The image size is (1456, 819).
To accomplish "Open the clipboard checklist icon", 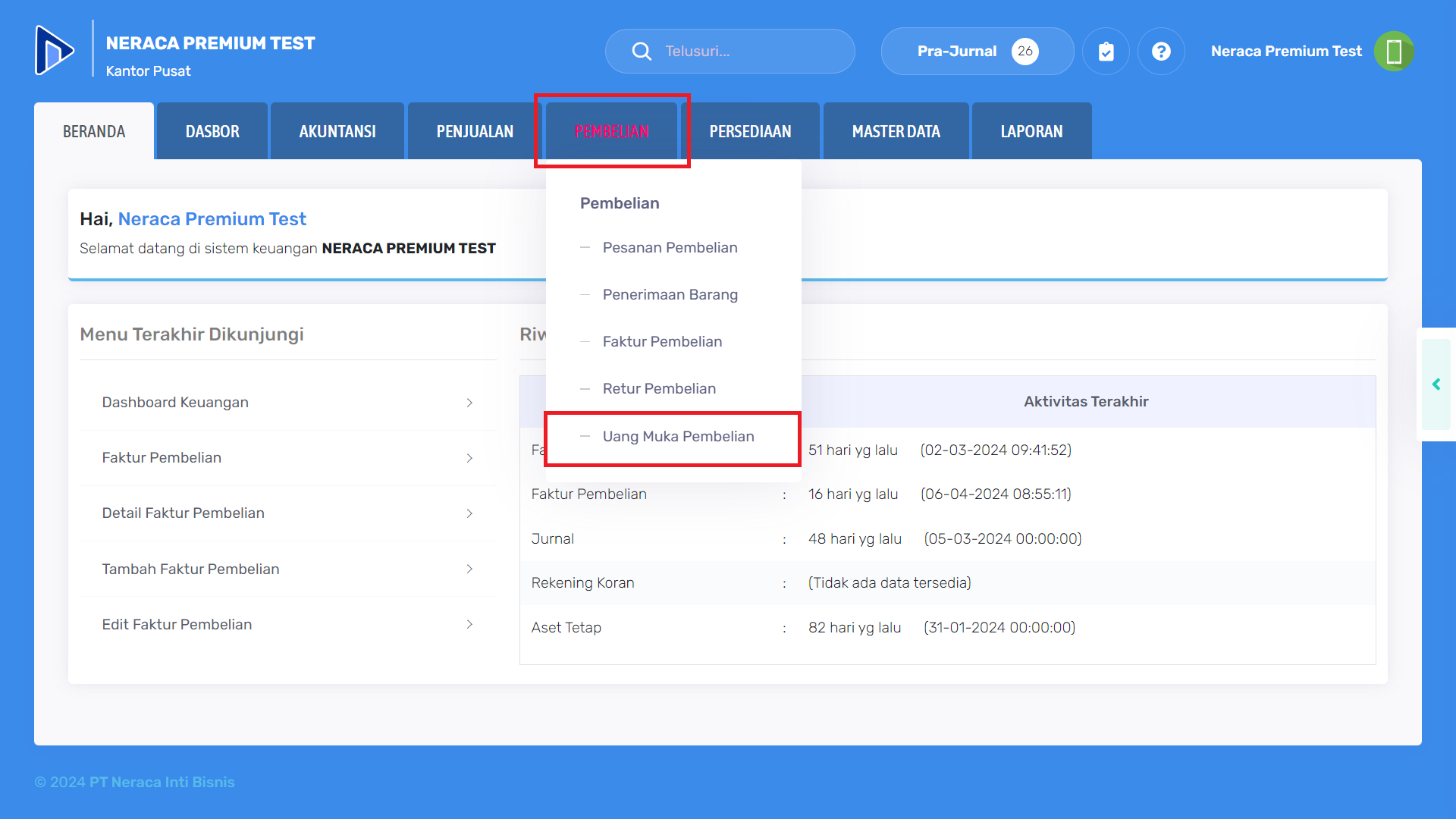I will click(x=1106, y=52).
